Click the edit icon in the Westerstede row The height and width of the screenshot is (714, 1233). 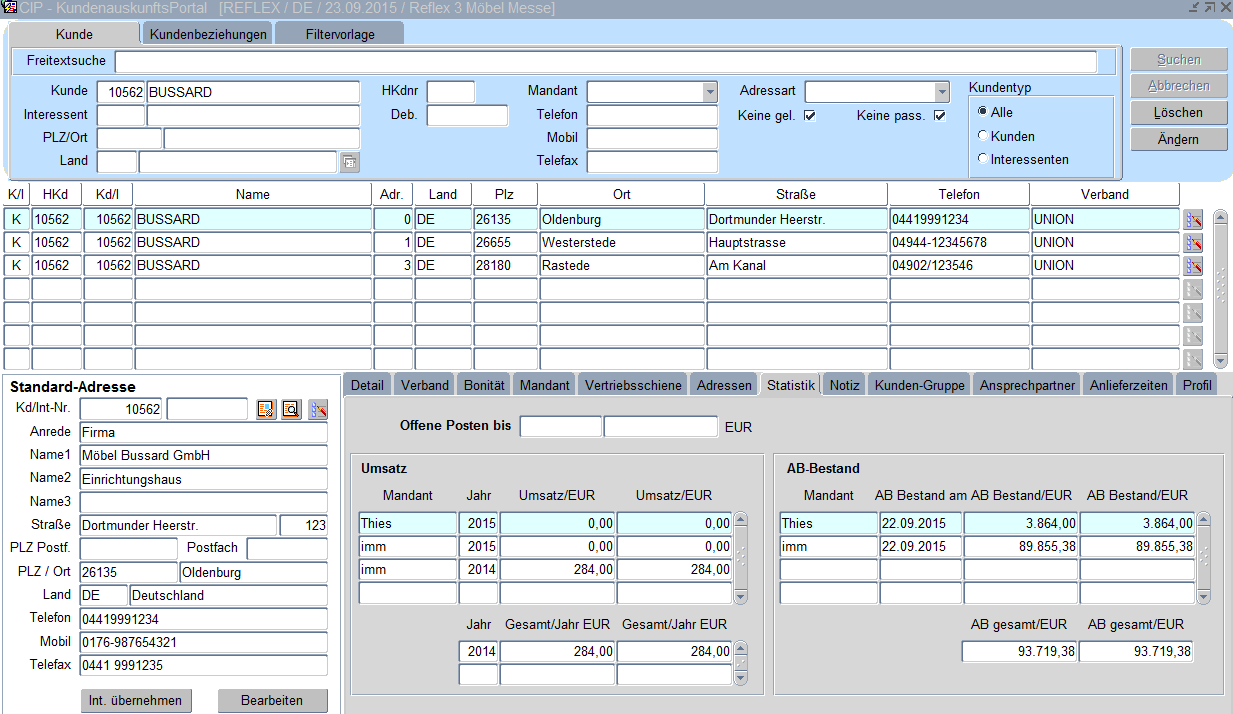pyautogui.click(x=1192, y=242)
